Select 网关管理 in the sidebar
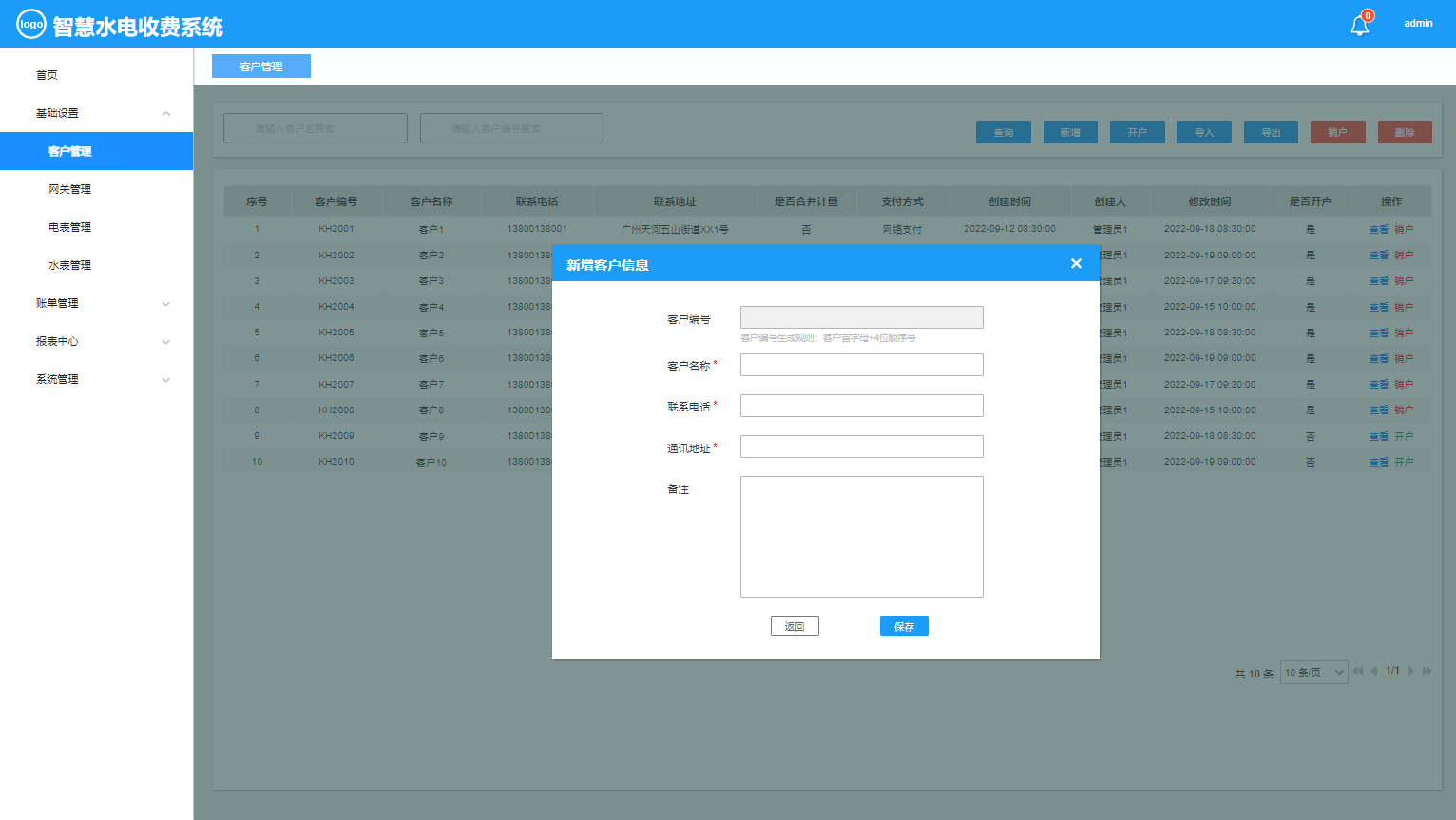 point(69,189)
